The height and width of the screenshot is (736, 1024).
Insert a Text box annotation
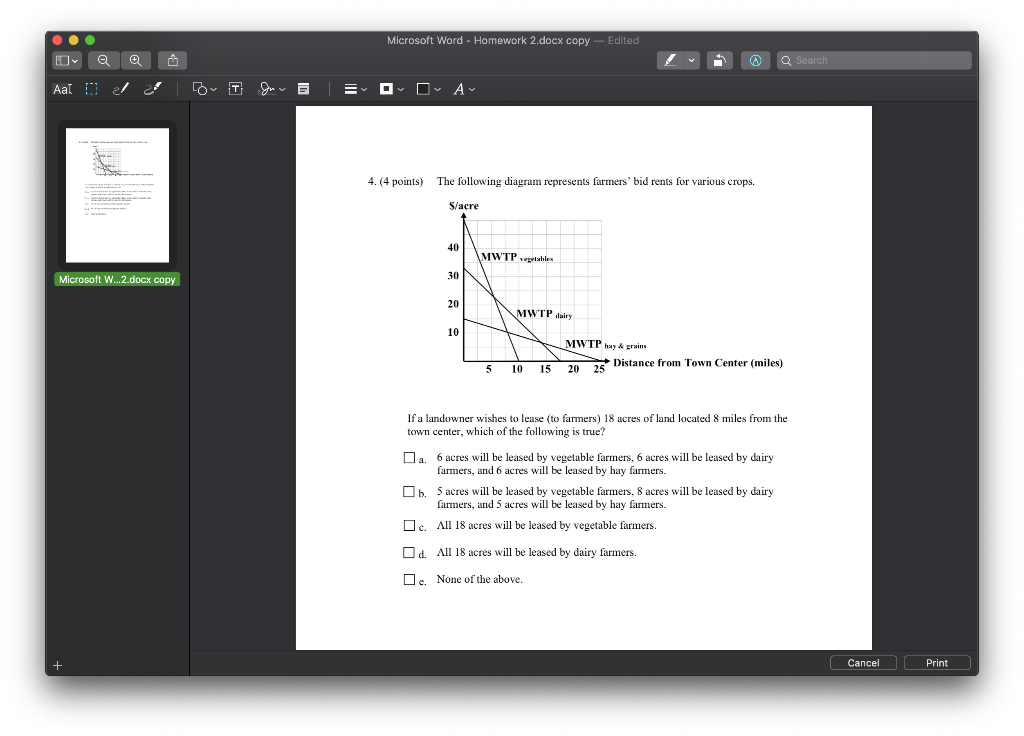coord(236,89)
